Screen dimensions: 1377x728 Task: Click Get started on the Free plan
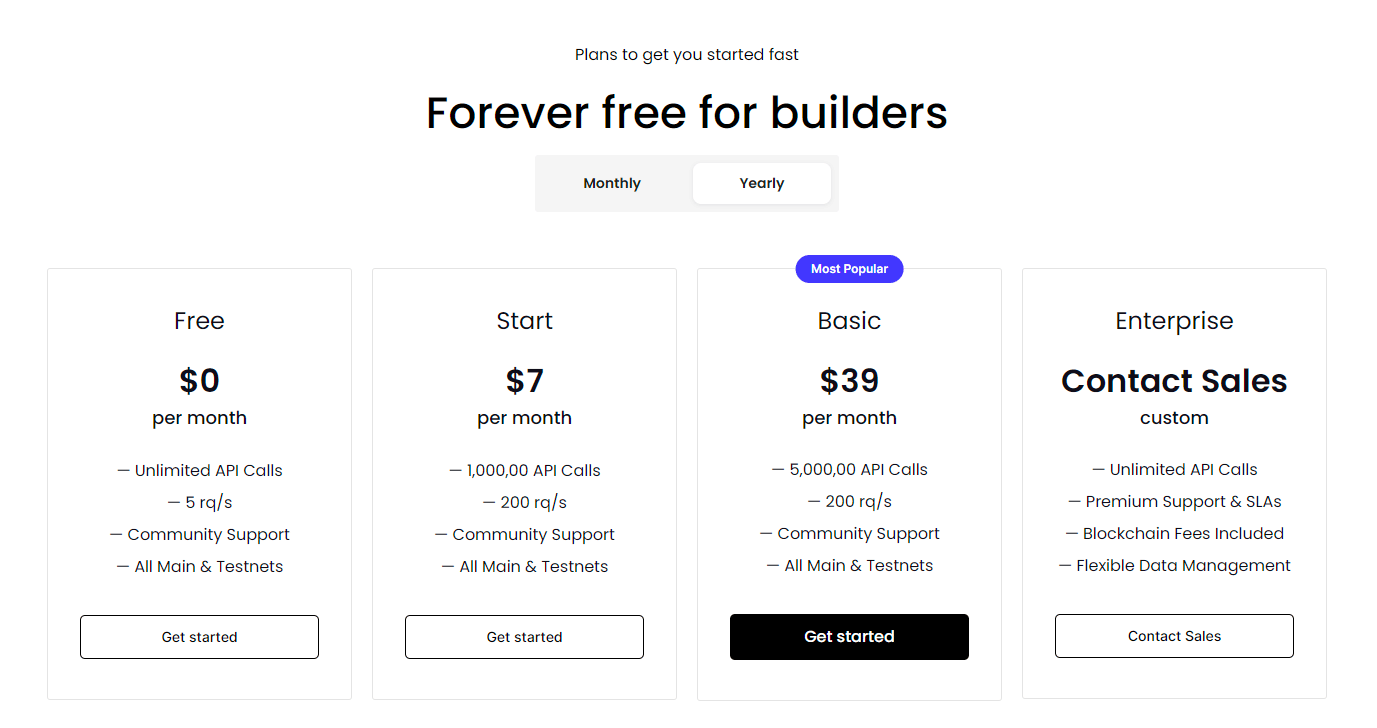tap(199, 637)
